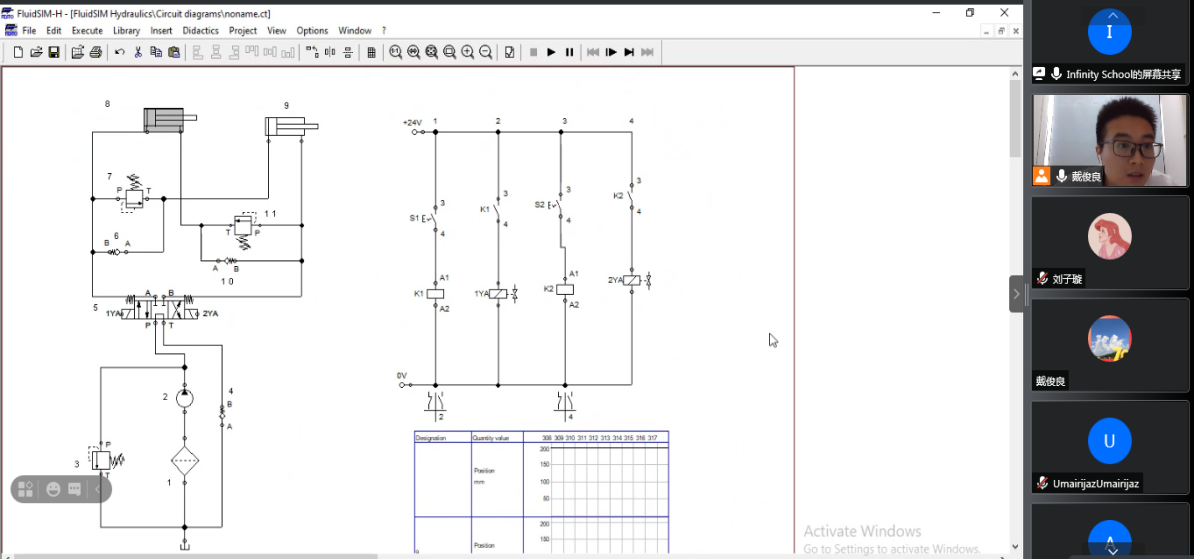Click the New circuit file icon

pyautogui.click(x=18, y=52)
